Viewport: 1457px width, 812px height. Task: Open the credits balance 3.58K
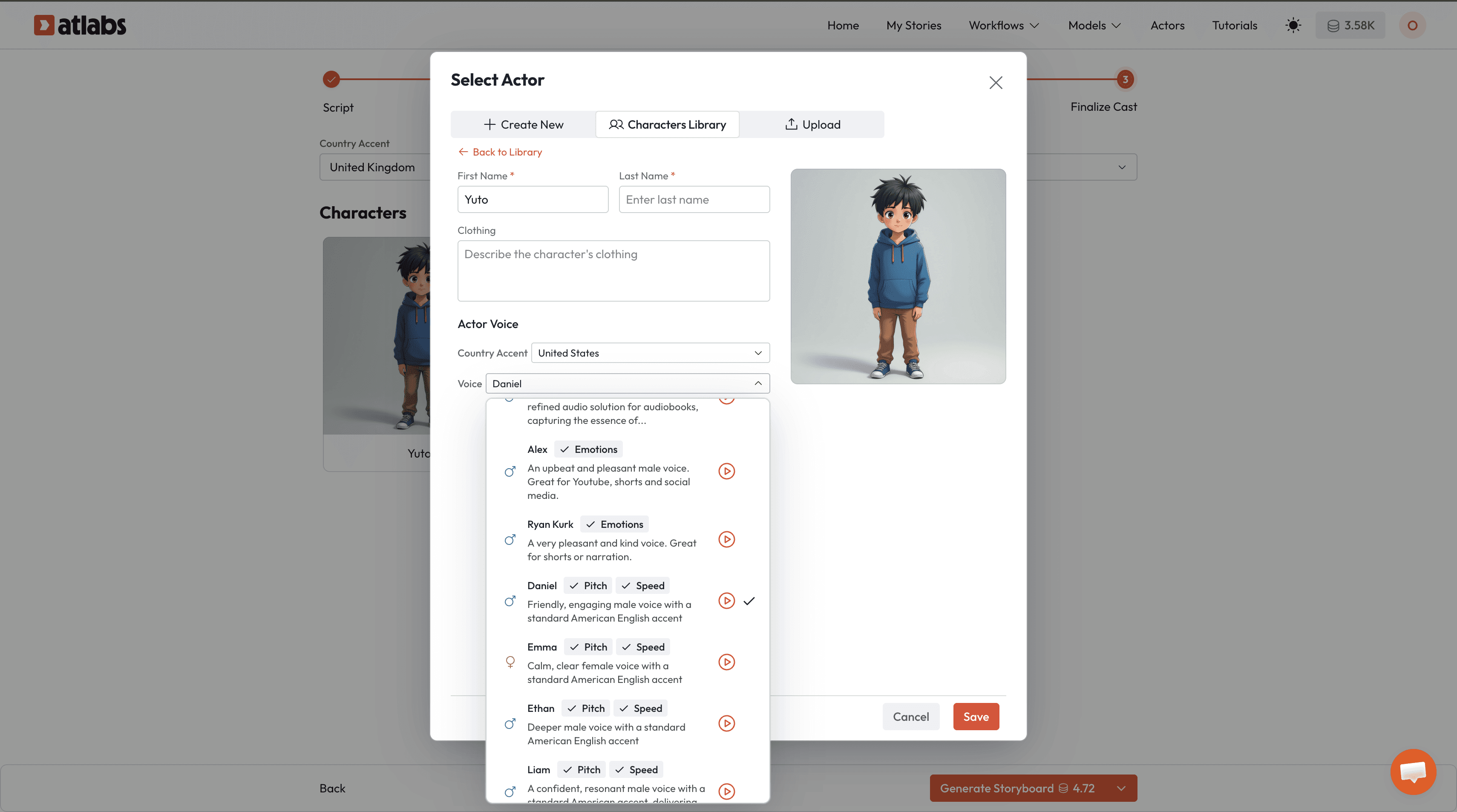click(1350, 26)
